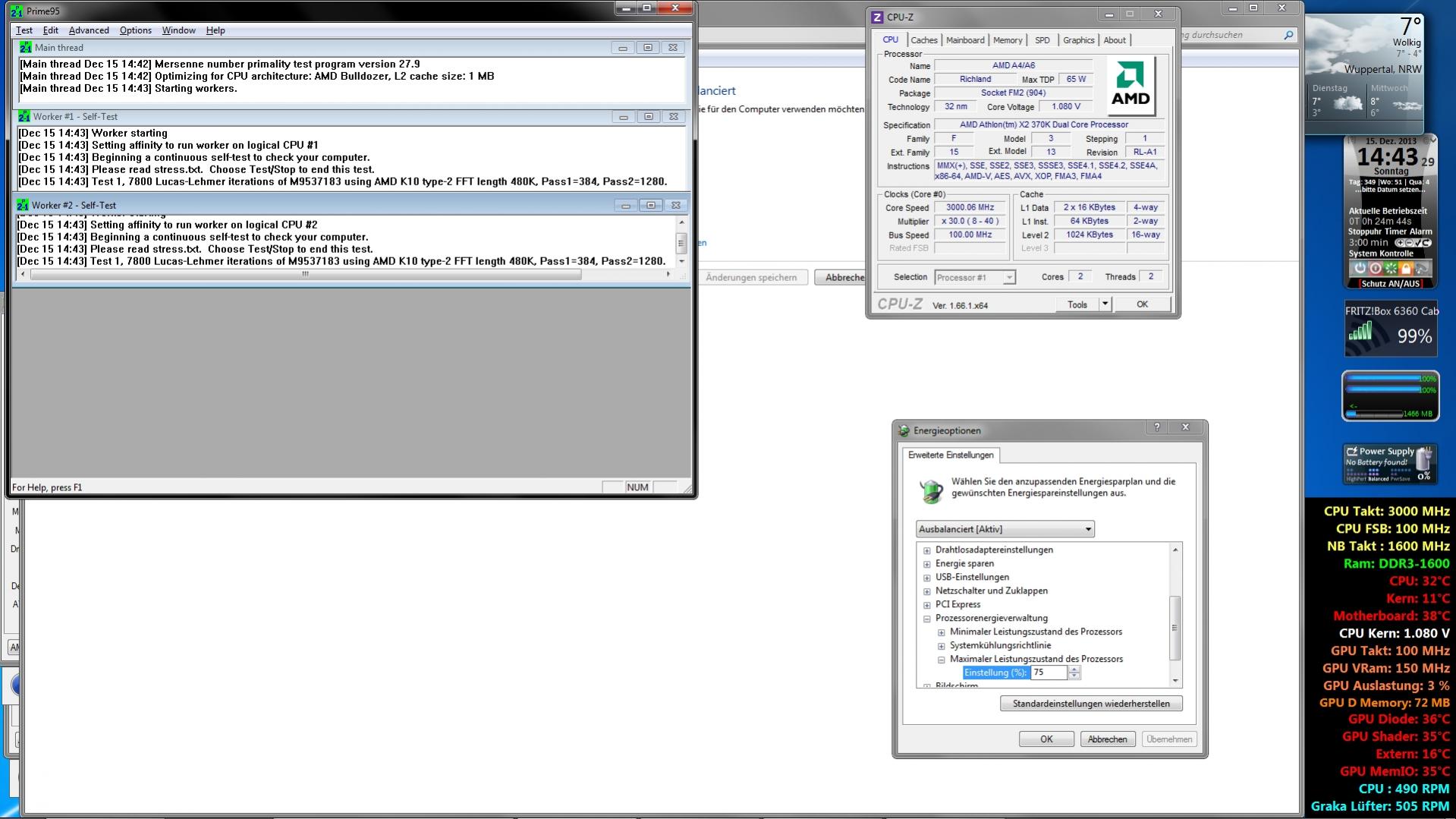The height and width of the screenshot is (819, 1456).
Task: Open the Advanced menu in Prime95
Action: coord(89,30)
